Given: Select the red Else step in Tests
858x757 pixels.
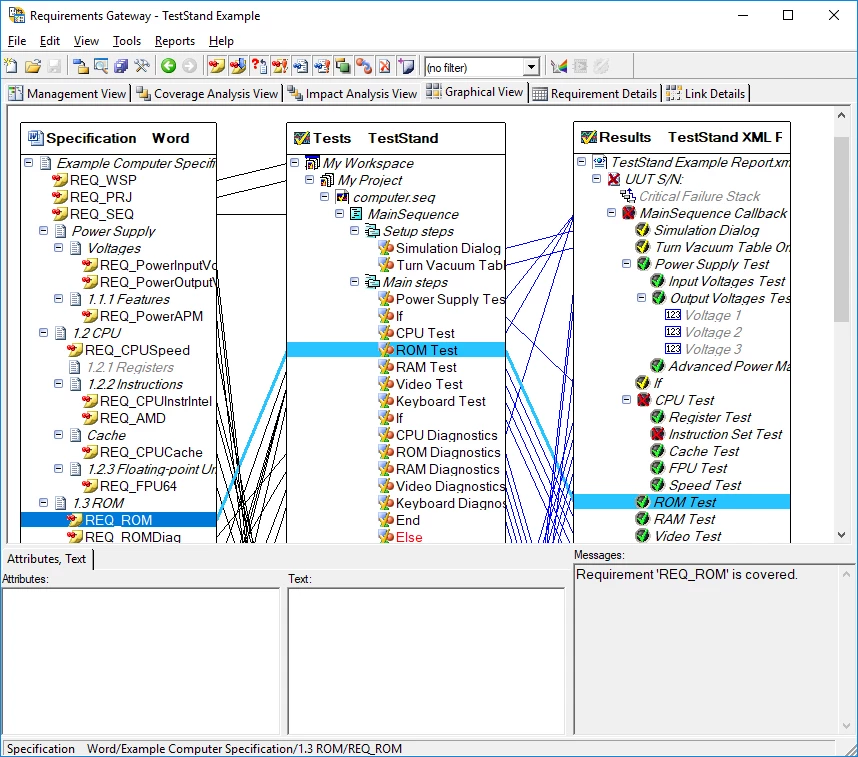Looking at the screenshot, I should click(409, 537).
